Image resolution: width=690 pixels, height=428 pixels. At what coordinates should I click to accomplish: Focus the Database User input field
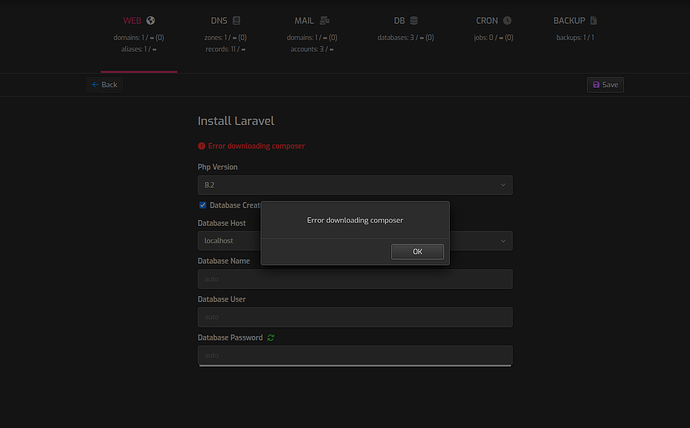[x=355, y=317]
